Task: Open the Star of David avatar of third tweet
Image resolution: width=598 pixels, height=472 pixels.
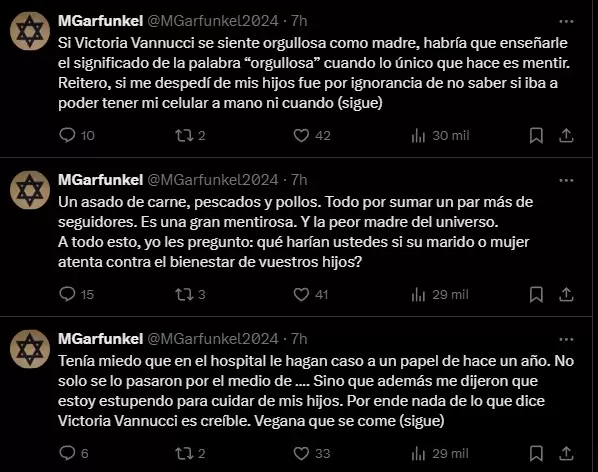Action: click(30, 349)
